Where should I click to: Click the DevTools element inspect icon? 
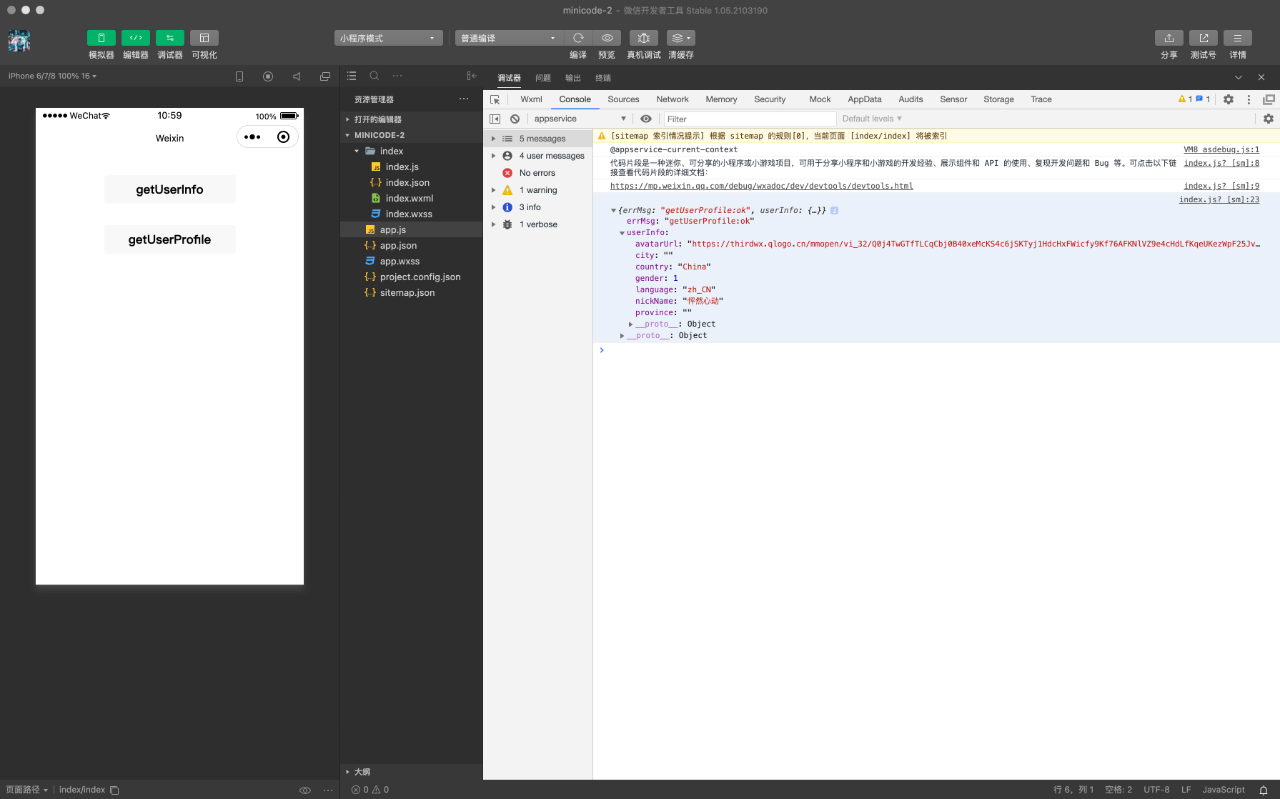[494, 99]
